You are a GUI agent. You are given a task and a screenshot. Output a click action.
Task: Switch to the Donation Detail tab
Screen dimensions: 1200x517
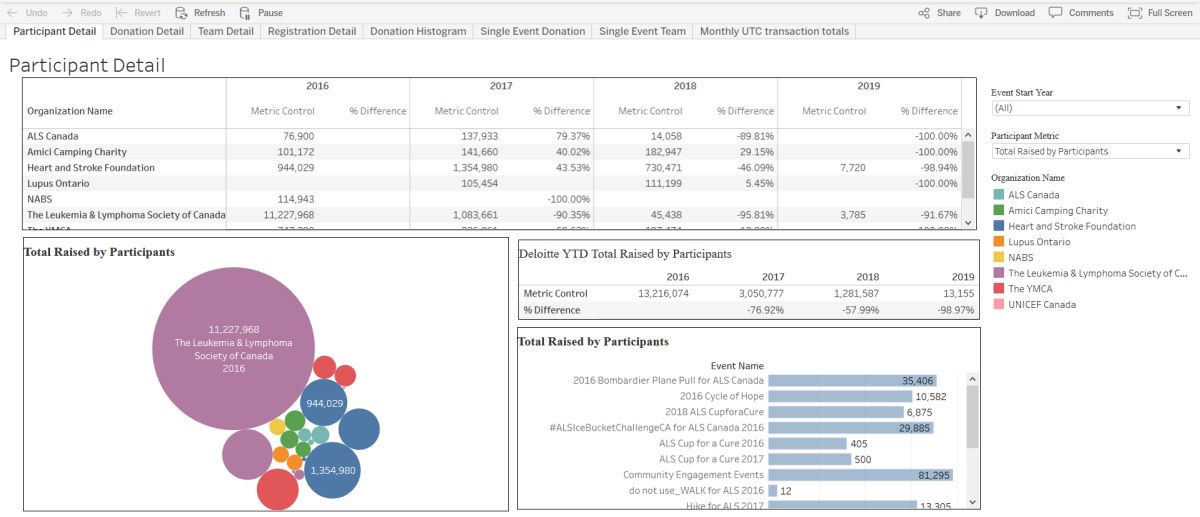point(147,31)
